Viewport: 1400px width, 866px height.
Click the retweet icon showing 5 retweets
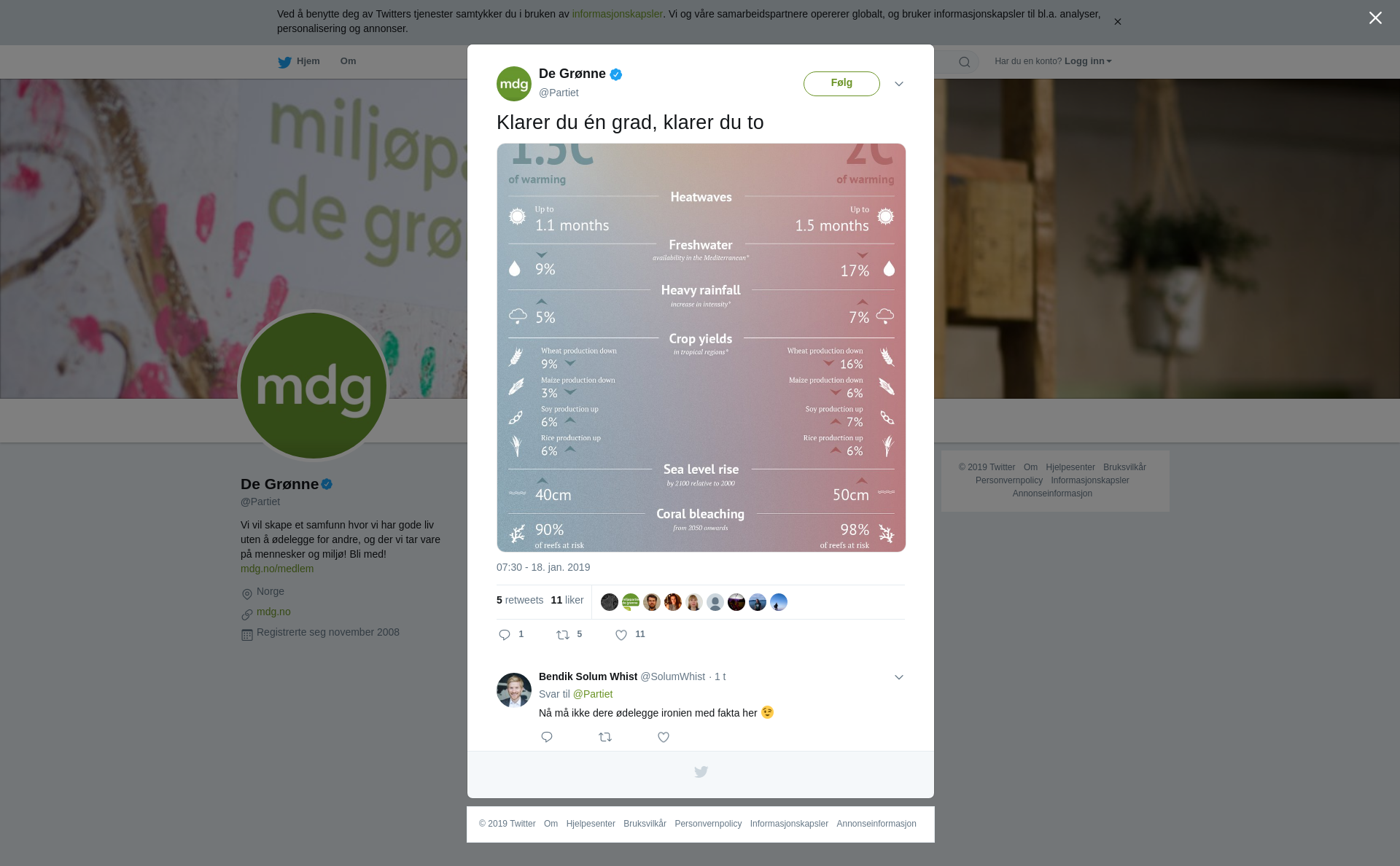pos(563,635)
